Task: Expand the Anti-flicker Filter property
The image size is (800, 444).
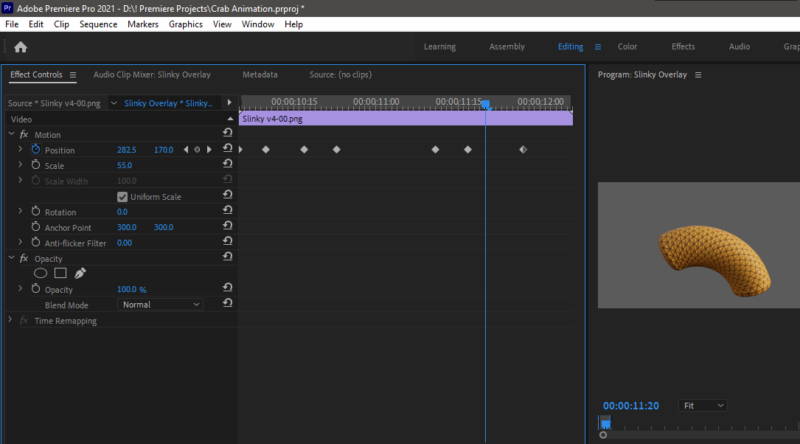Action: (x=20, y=242)
